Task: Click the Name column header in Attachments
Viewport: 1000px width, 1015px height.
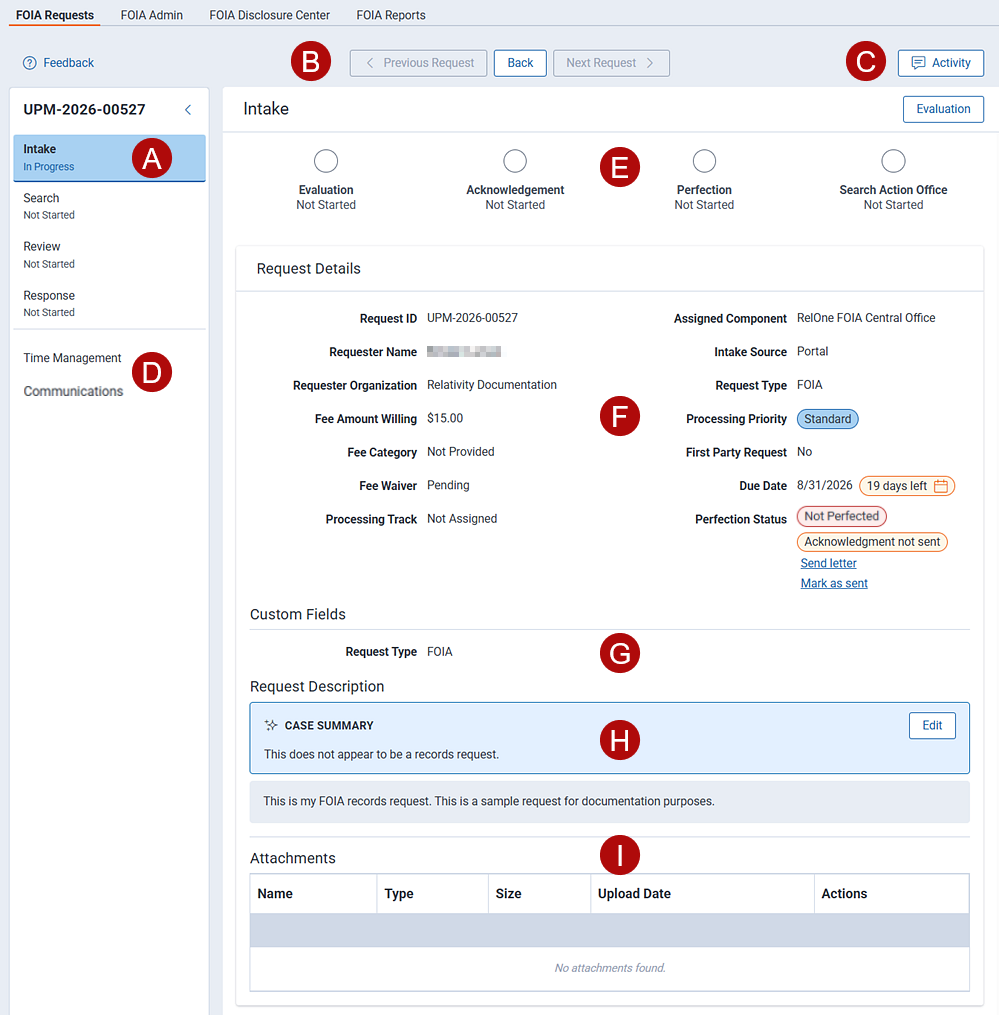Action: (x=313, y=894)
